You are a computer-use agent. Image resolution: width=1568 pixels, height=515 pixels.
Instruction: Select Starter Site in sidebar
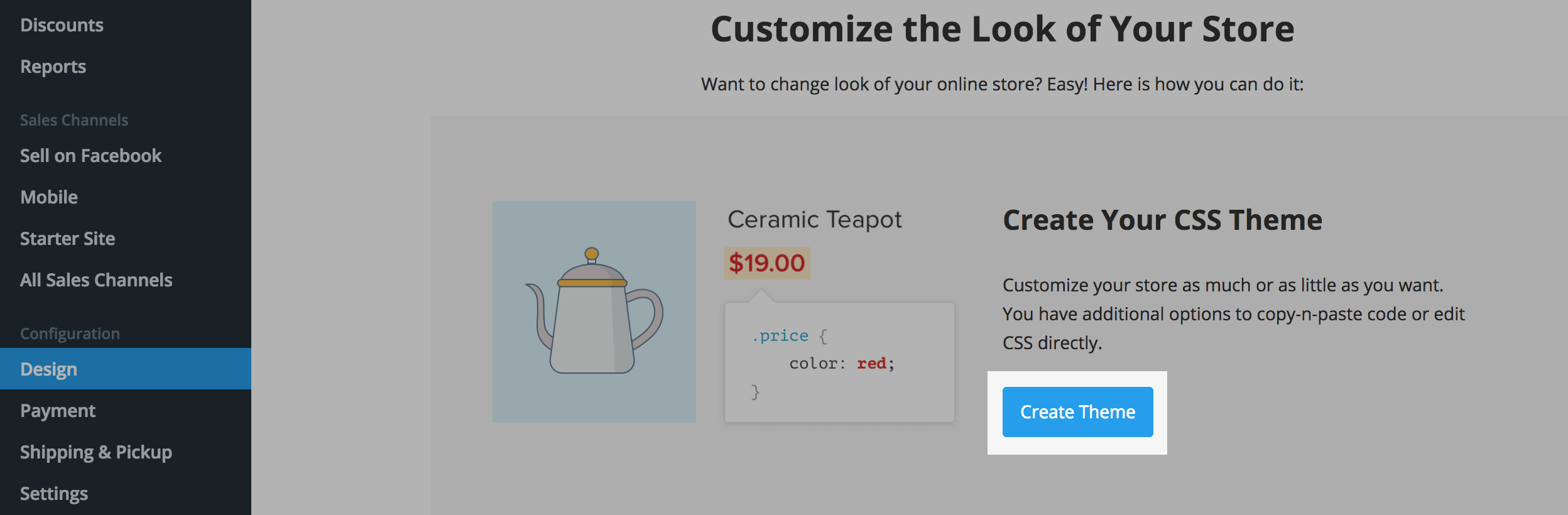[67, 239]
